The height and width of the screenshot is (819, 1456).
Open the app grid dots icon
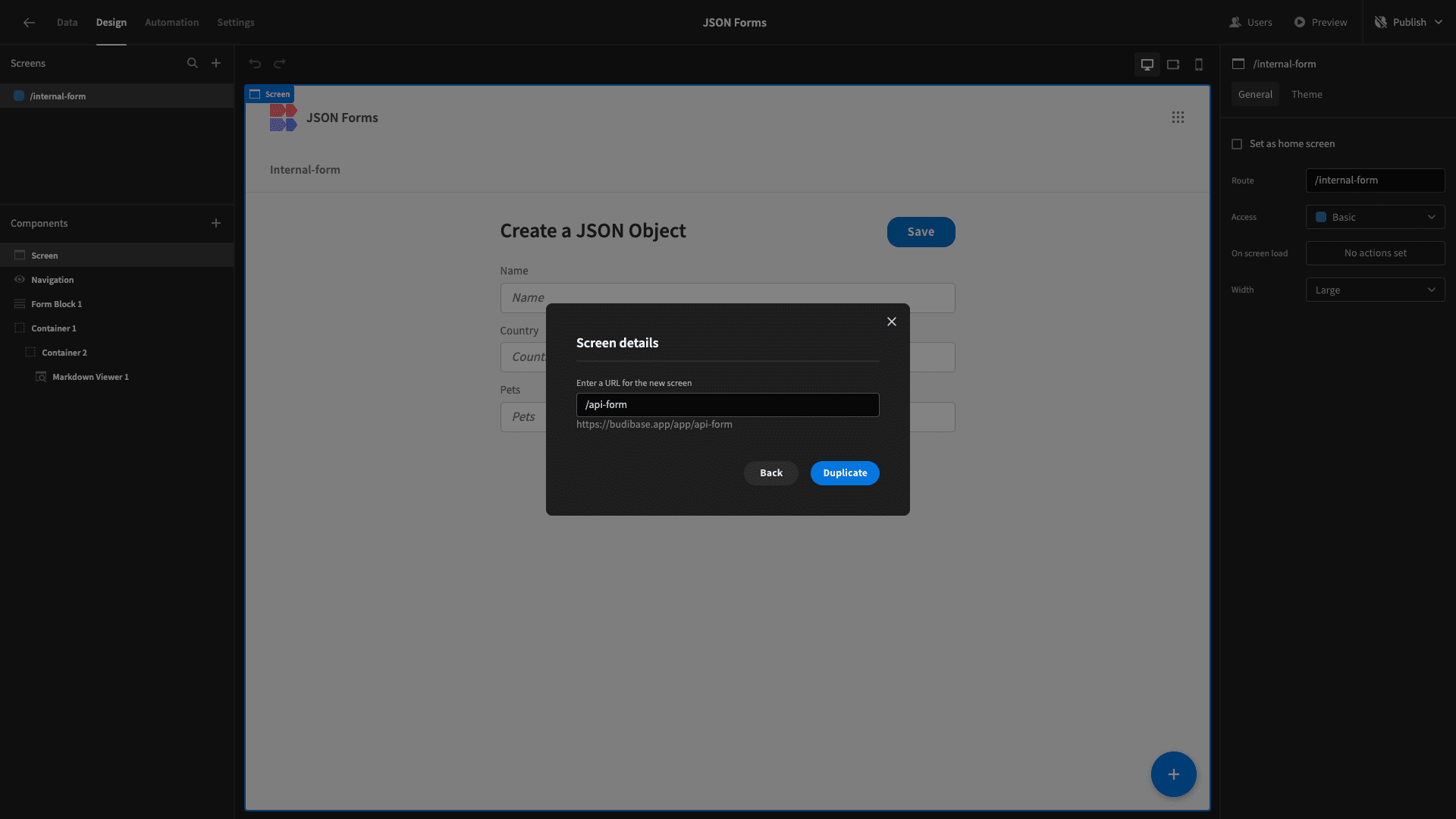click(1178, 118)
